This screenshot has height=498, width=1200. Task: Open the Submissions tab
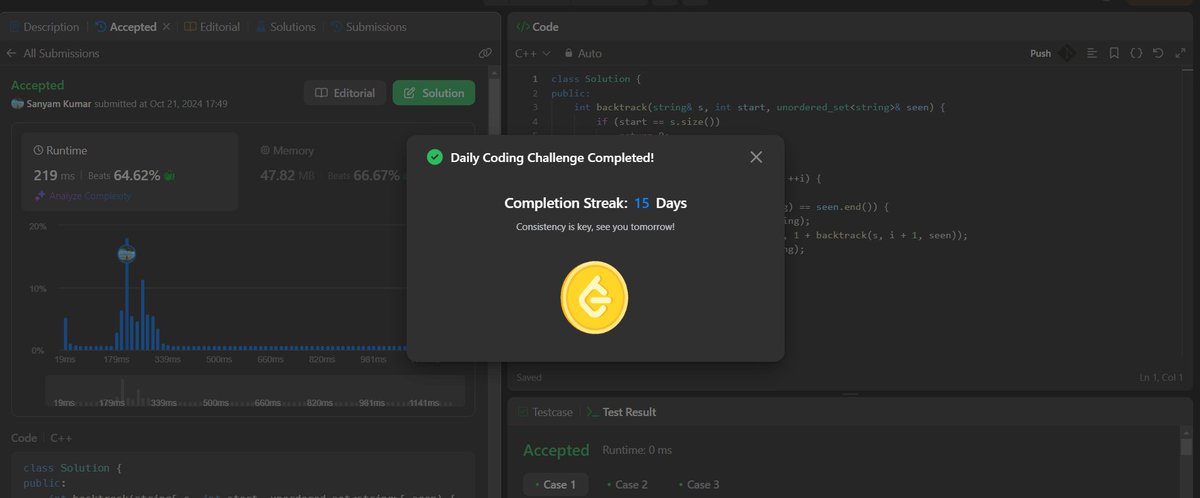[x=367, y=27]
